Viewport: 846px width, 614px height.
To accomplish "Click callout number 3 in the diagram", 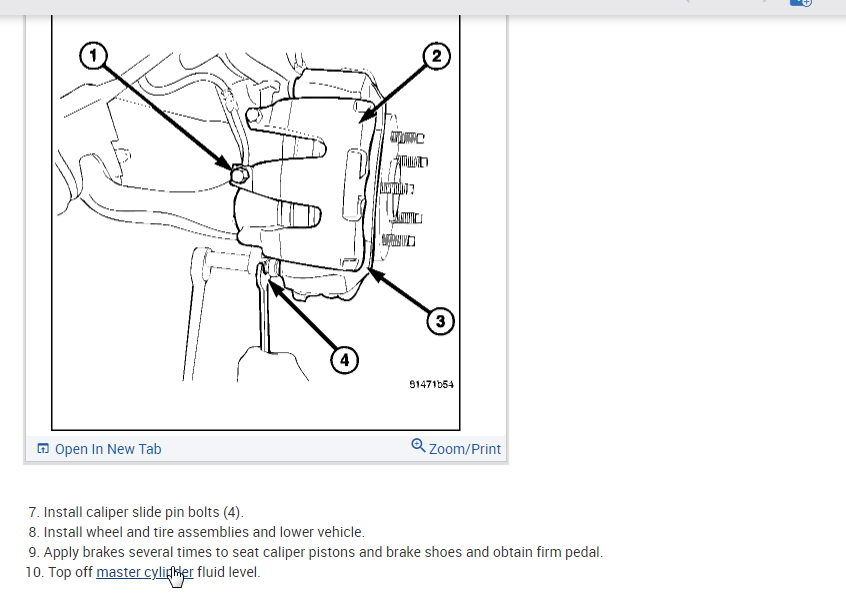I will 440,322.
